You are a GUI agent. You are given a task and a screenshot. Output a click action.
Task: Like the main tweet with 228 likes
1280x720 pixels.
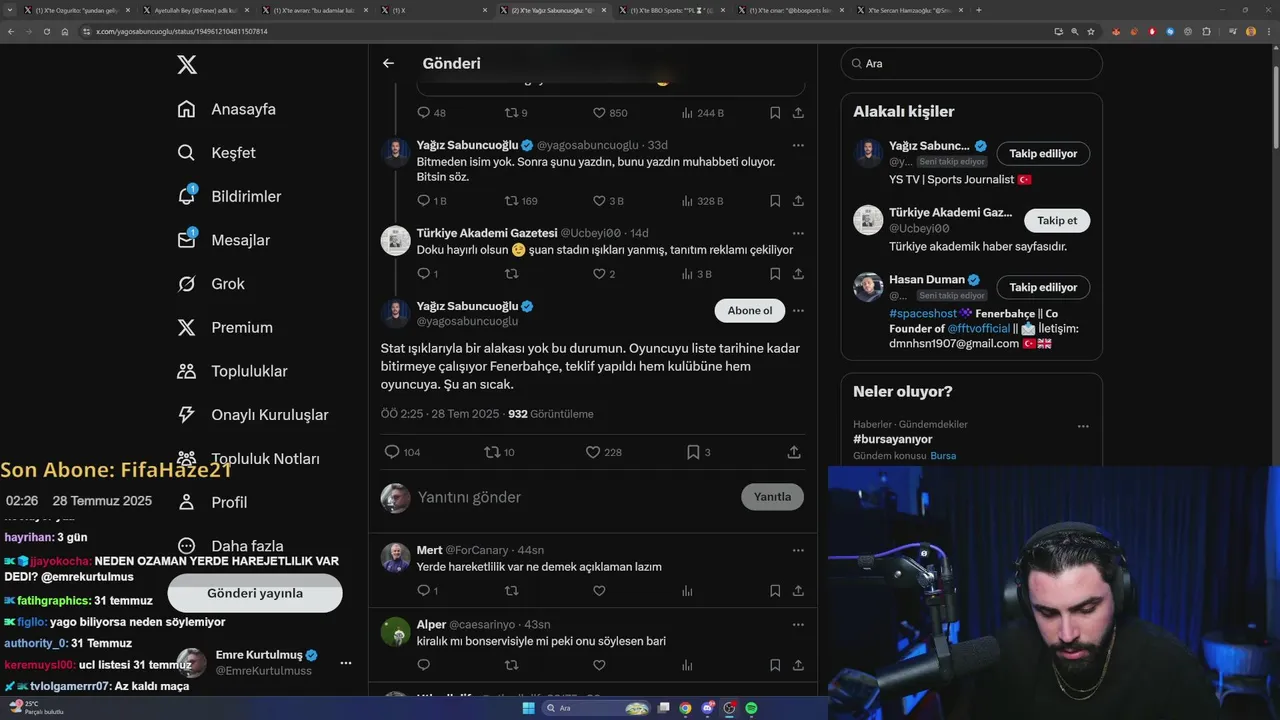coord(593,452)
